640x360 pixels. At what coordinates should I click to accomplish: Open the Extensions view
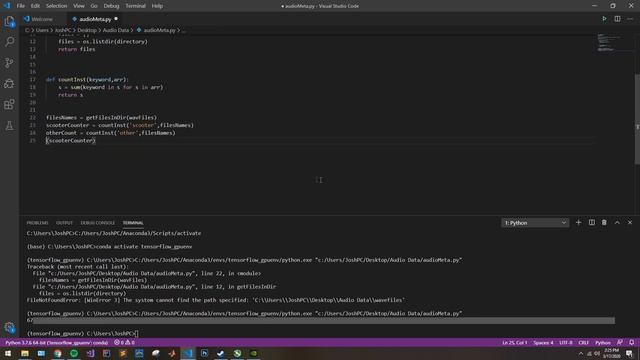click(x=9, y=104)
